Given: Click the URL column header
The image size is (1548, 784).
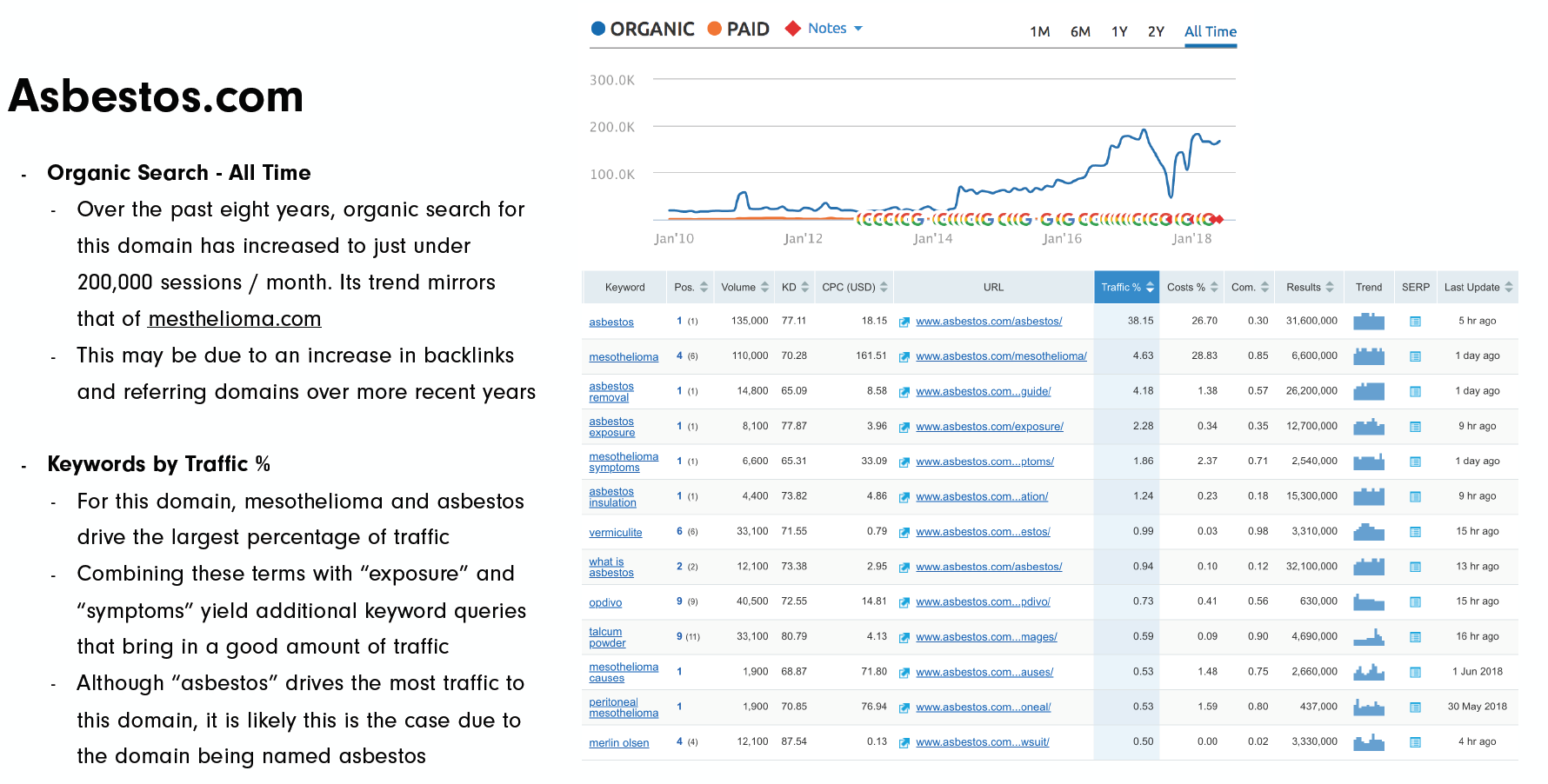Looking at the screenshot, I should [993, 288].
